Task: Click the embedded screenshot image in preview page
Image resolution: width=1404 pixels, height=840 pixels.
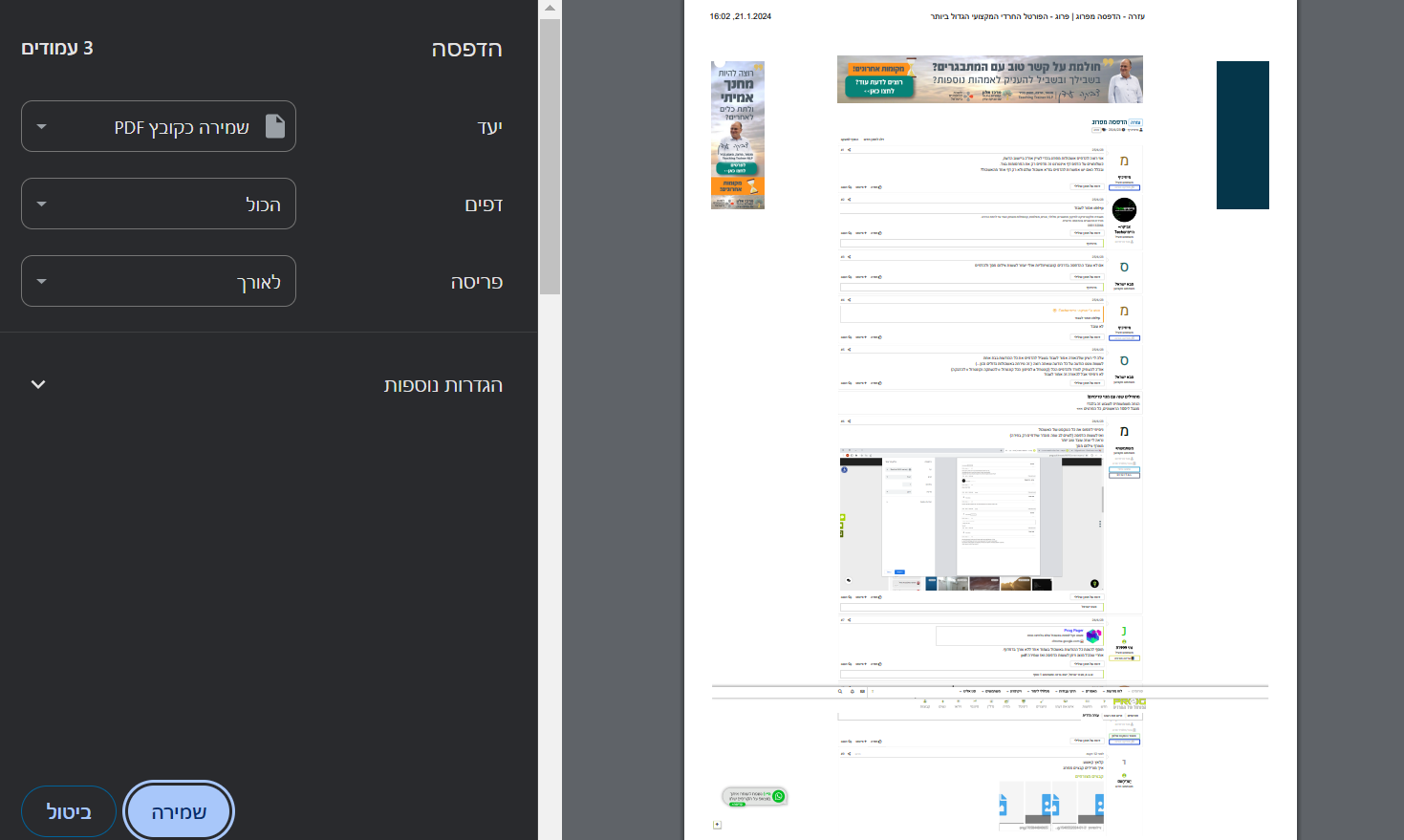Action: coord(972,519)
